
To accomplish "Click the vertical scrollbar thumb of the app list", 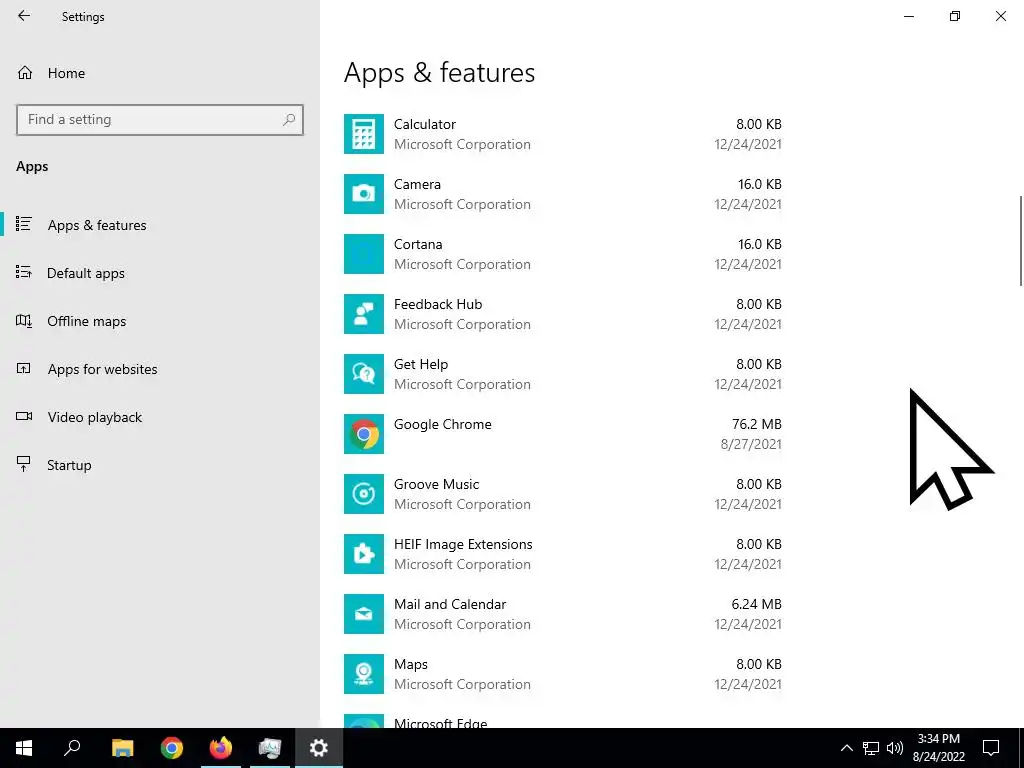I will pos(1021,240).
